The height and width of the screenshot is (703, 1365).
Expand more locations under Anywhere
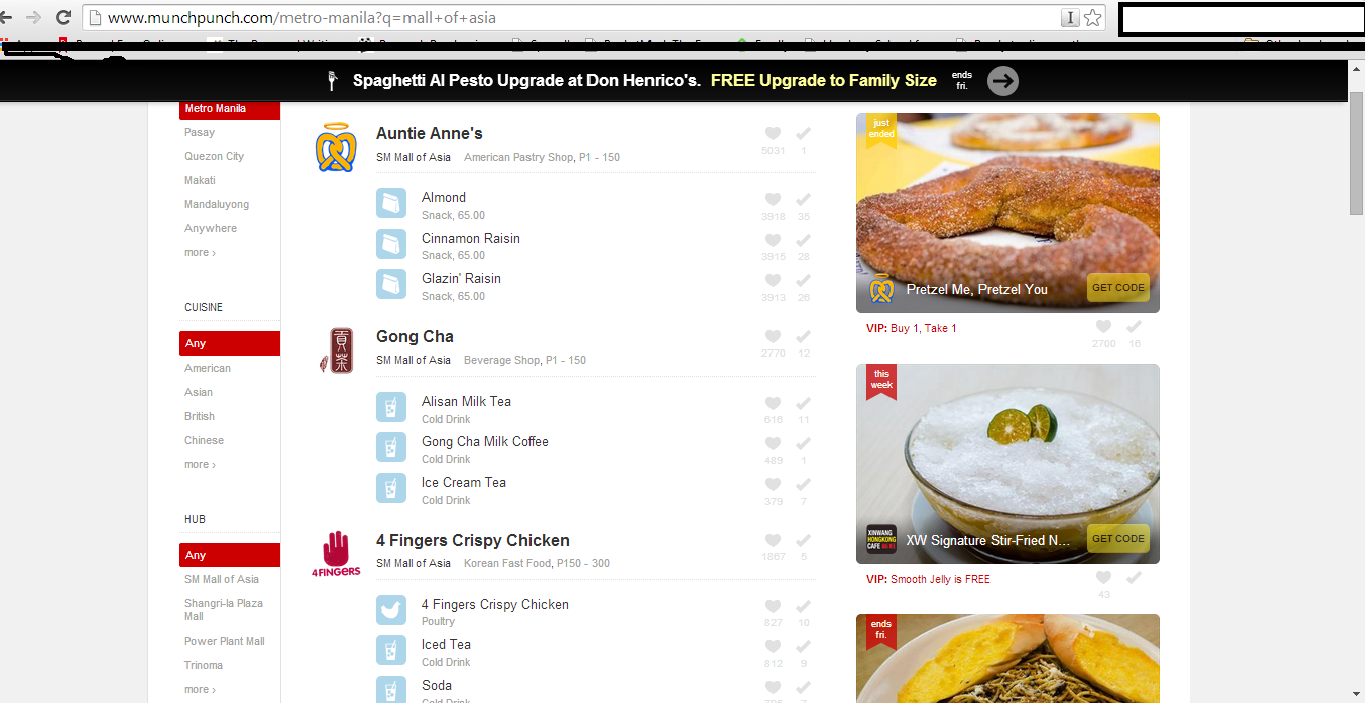pos(200,253)
